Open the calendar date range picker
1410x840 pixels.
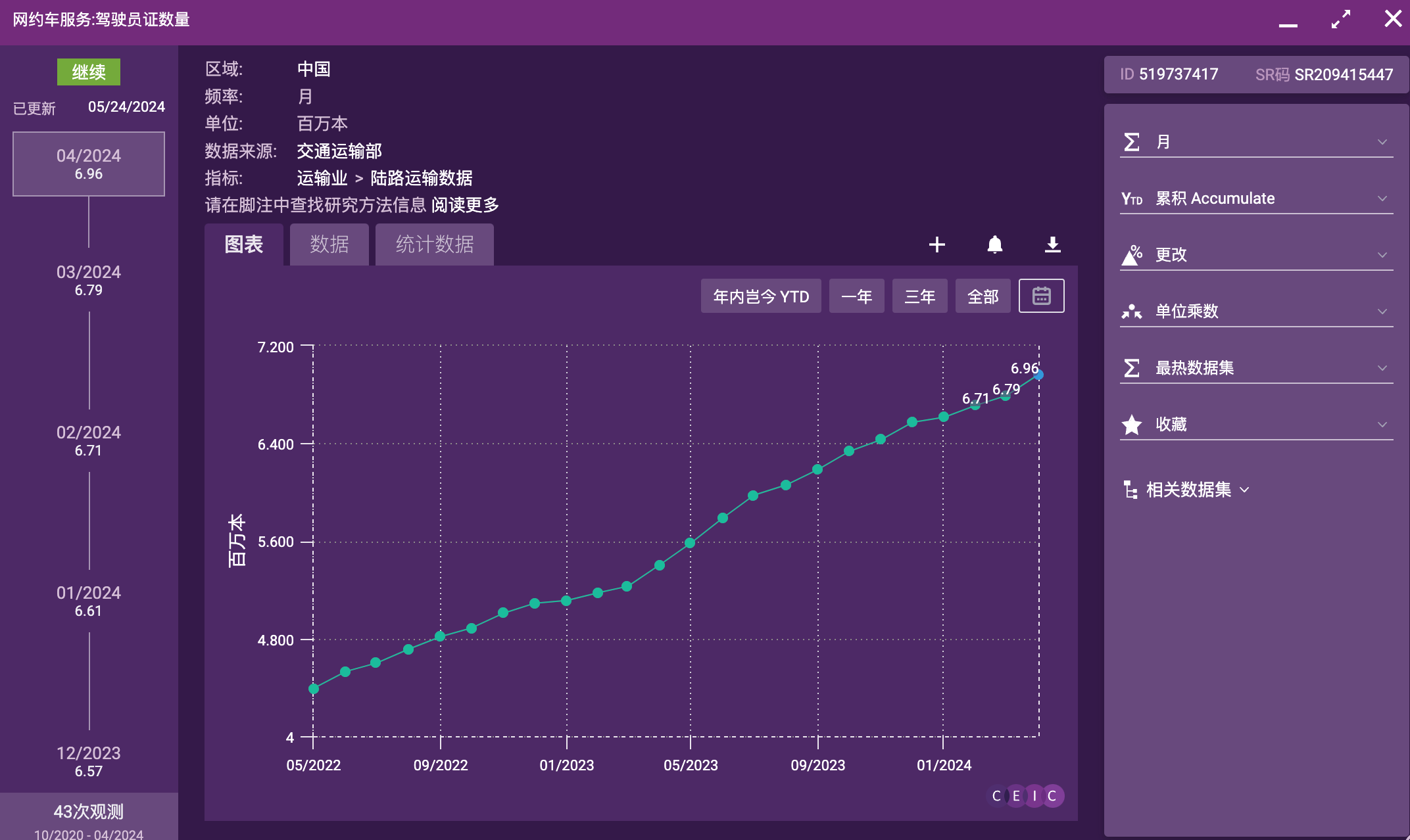pyautogui.click(x=1041, y=296)
